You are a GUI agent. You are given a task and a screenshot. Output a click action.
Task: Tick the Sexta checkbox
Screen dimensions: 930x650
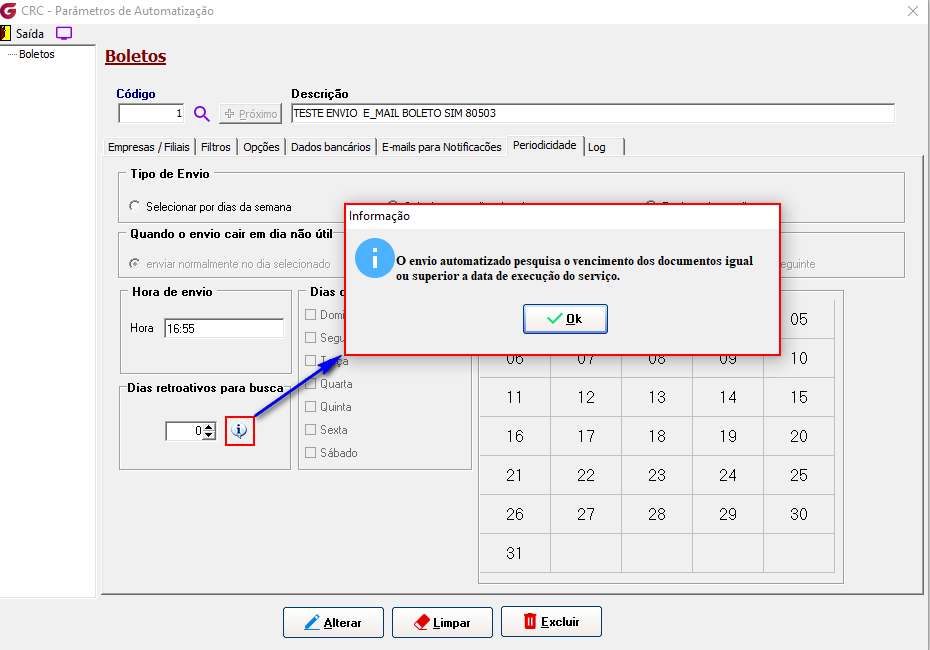[x=310, y=429]
